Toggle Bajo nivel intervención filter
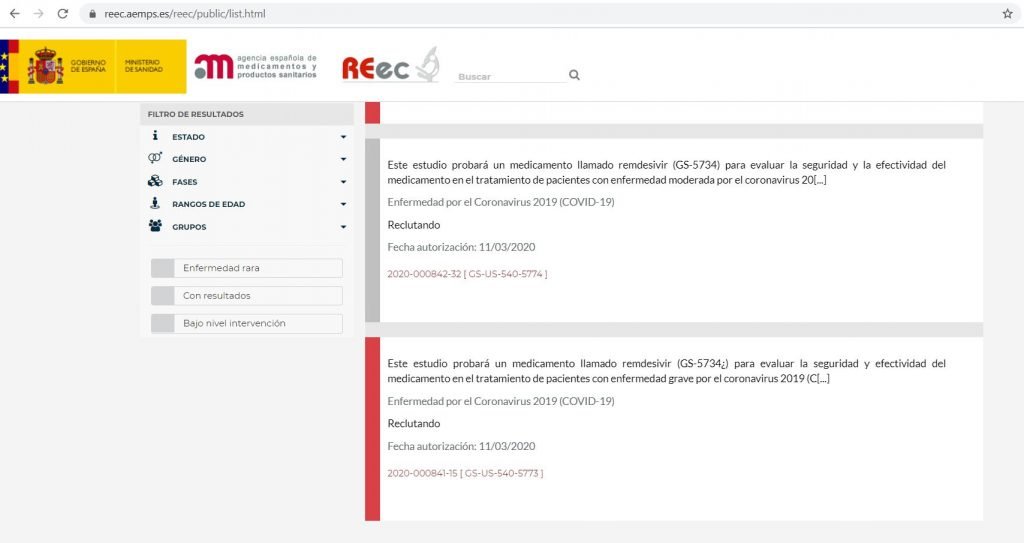 pyautogui.click(x=246, y=324)
